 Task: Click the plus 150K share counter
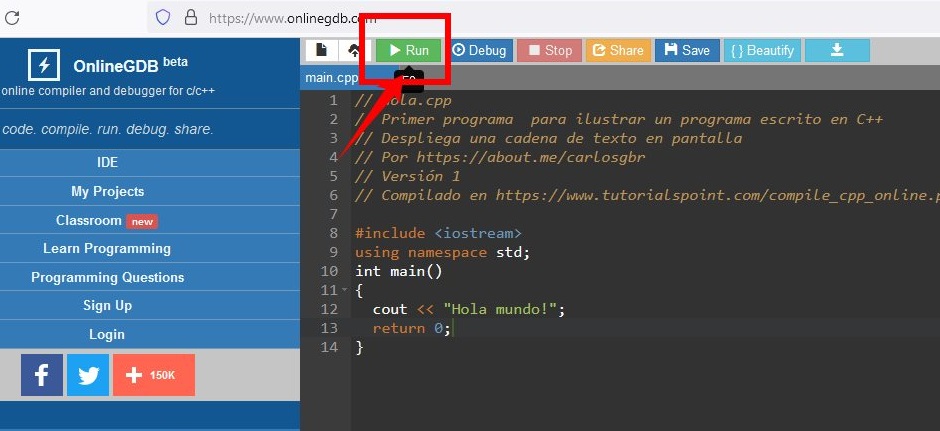(x=154, y=375)
